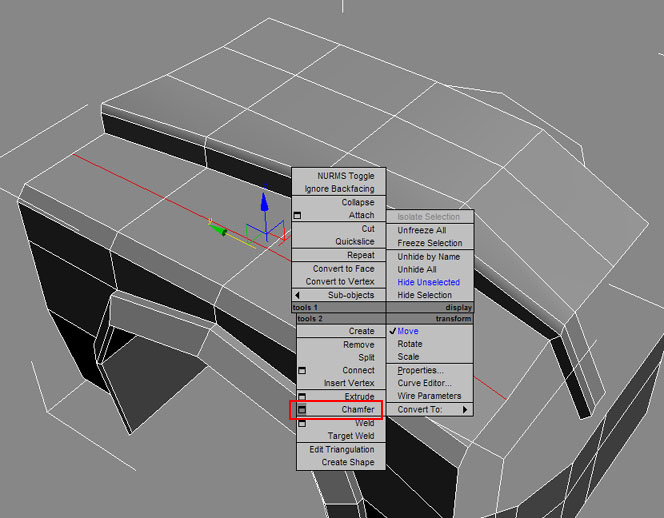Viewport: 664px width, 518px height.
Task: Click the greyed Isolate Selection entry
Action: [429, 216]
